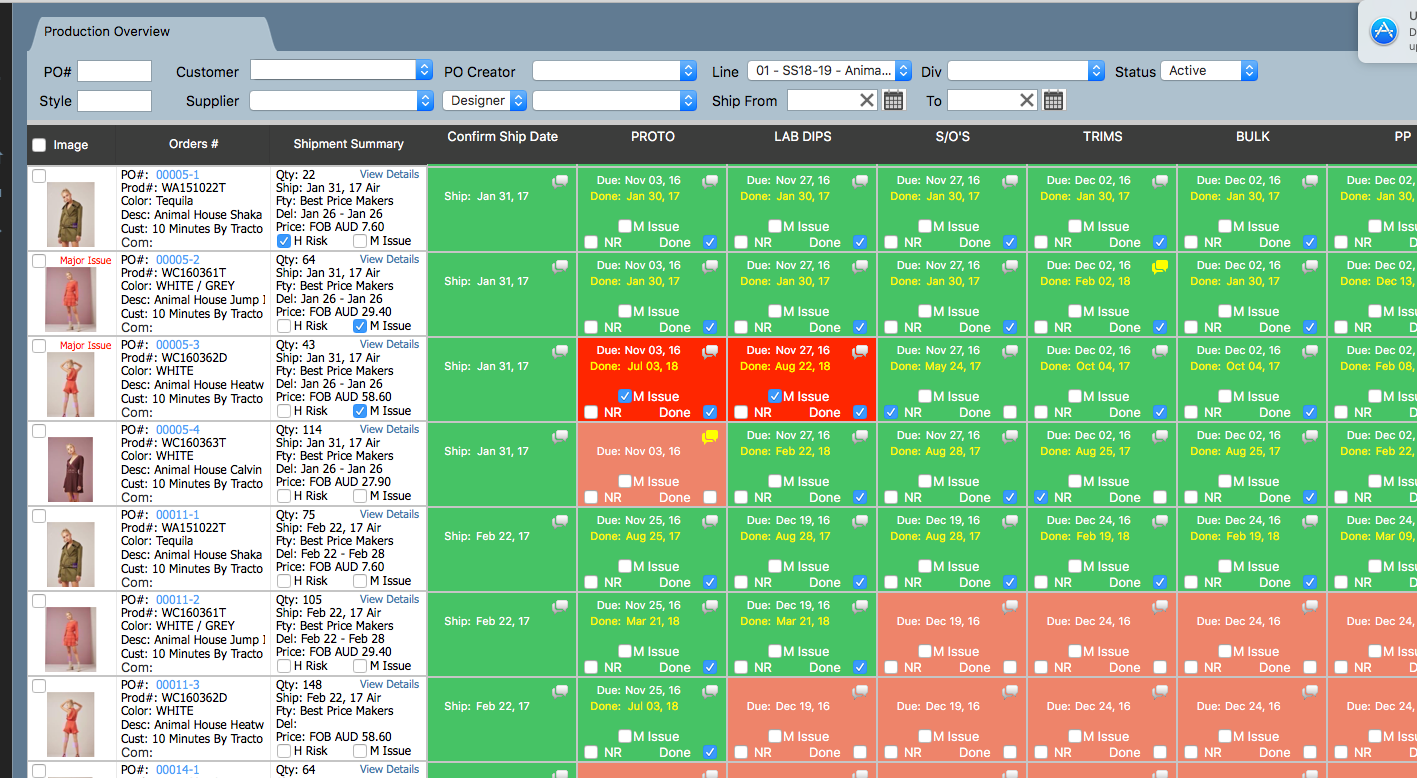The image size is (1417, 778).
Task: Open PROTO comment bubble for PO 00005-3
Action: click(710, 351)
